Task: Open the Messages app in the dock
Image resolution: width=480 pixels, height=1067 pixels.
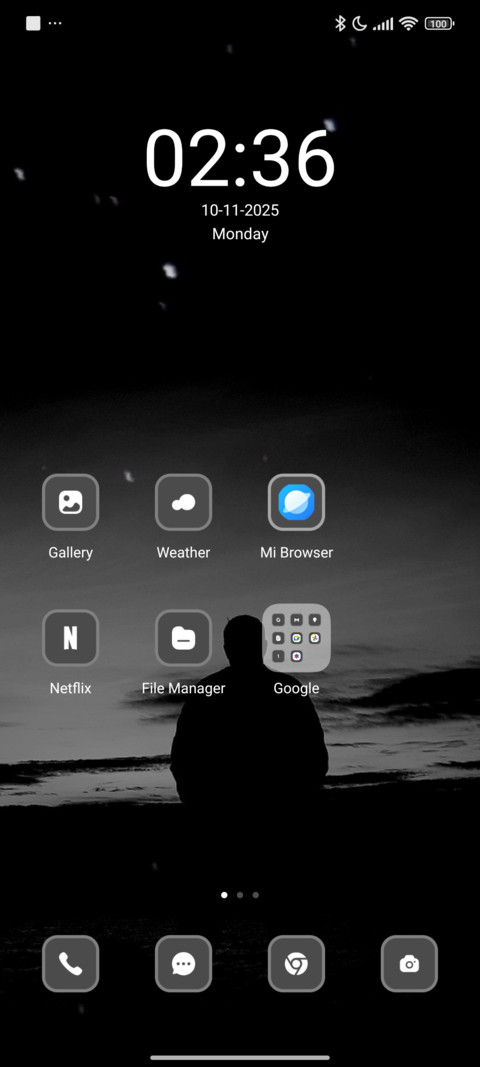Action: pos(183,964)
